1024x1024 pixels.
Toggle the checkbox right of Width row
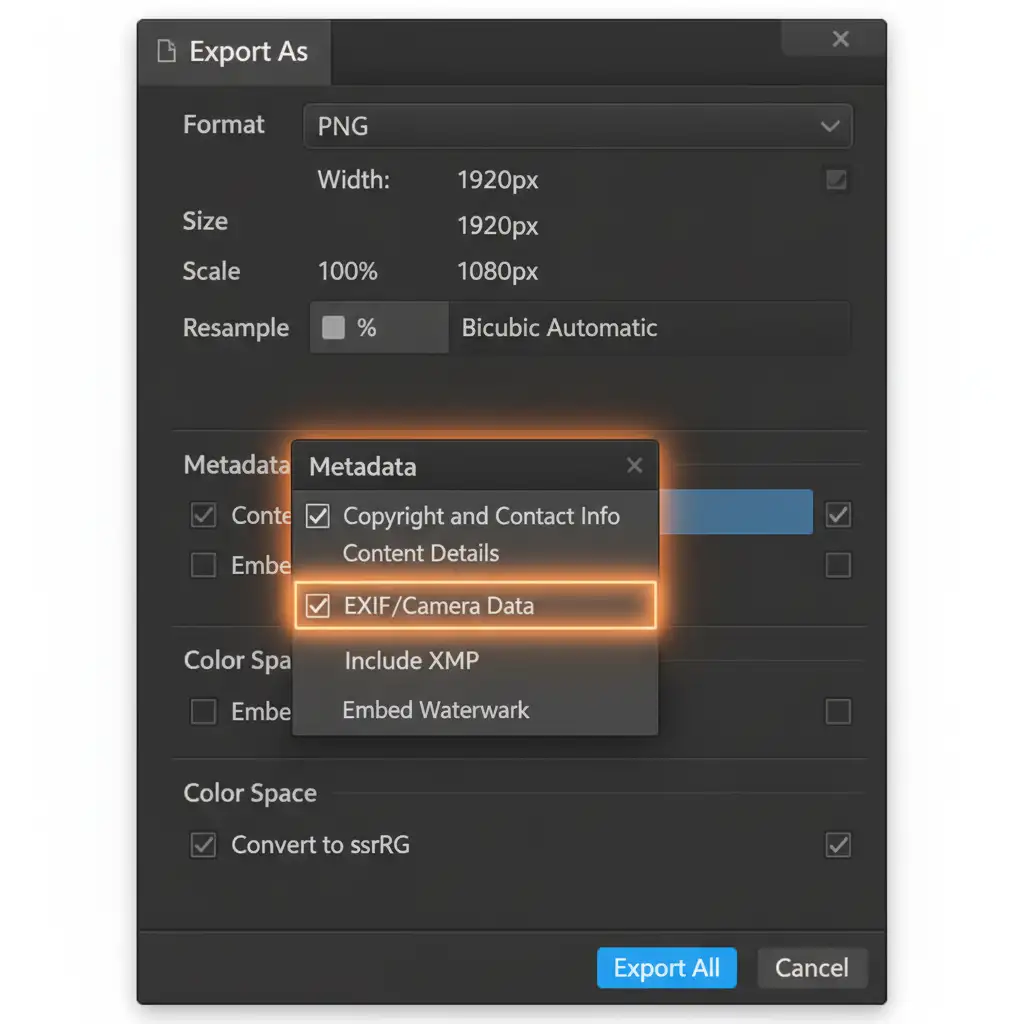click(836, 181)
